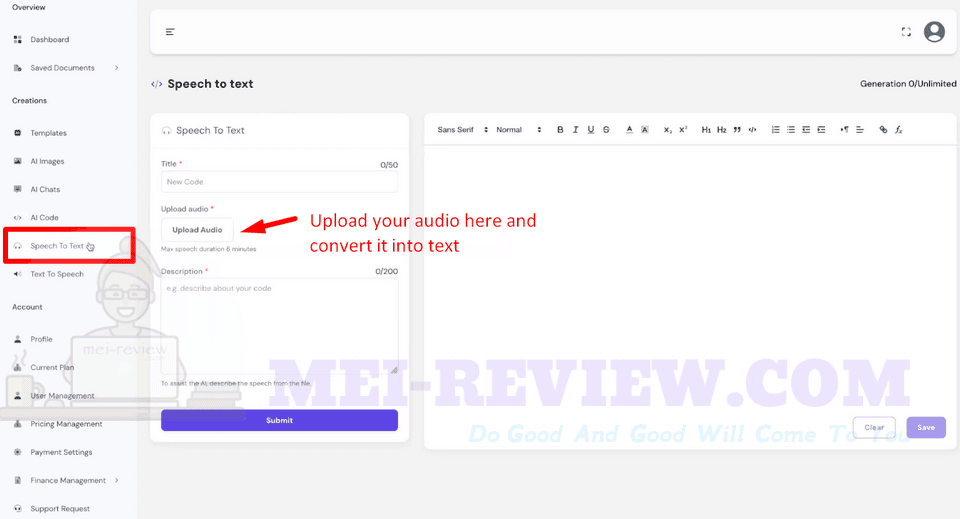Open the user avatar menu
Screen dimensions: 960x519
pyautogui.click(x=934, y=32)
